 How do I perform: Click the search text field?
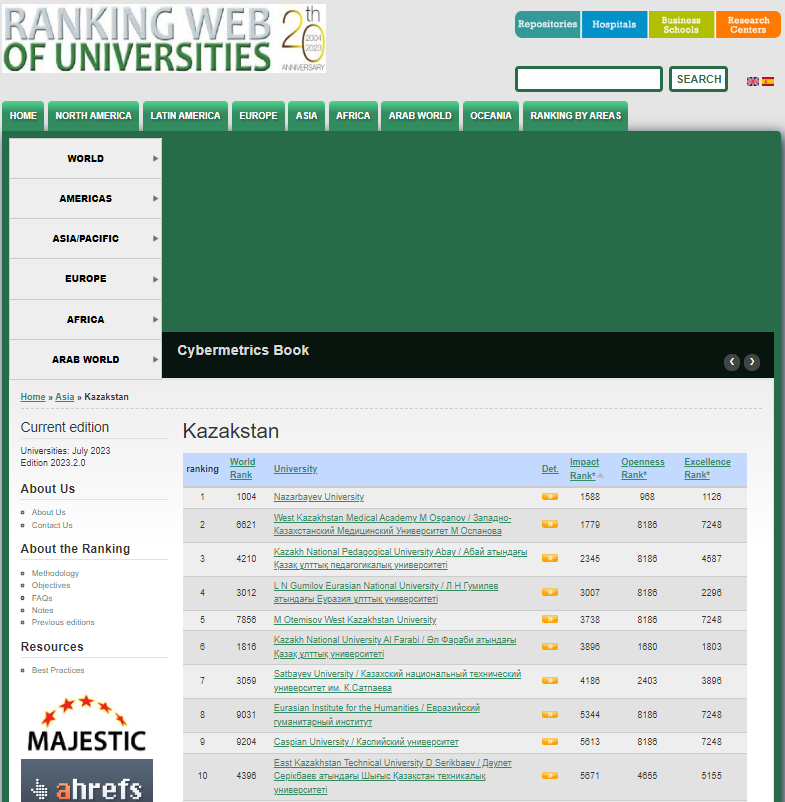click(x=588, y=79)
